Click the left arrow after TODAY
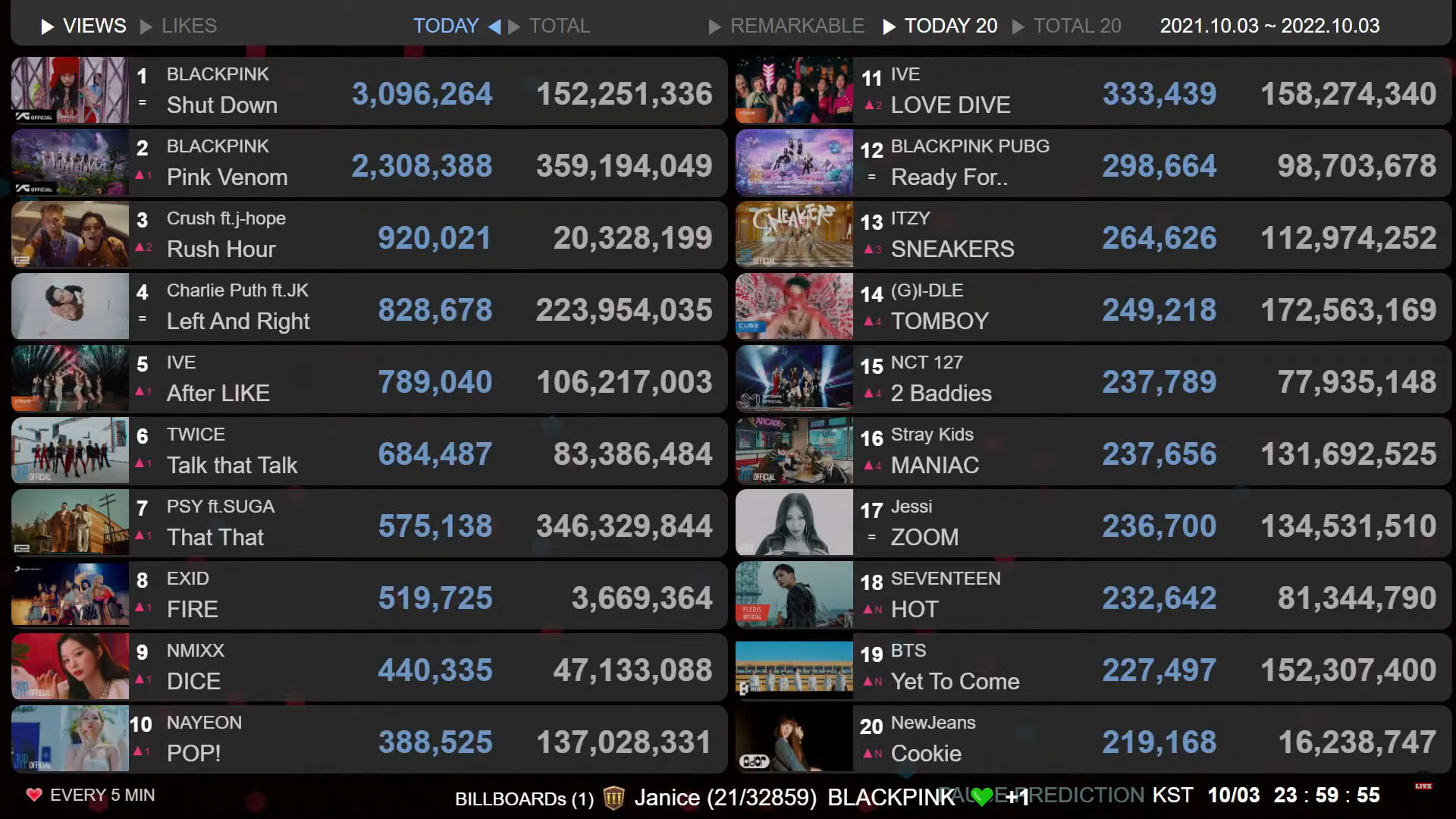This screenshot has width=1456, height=819. pyautogui.click(x=494, y=27)
